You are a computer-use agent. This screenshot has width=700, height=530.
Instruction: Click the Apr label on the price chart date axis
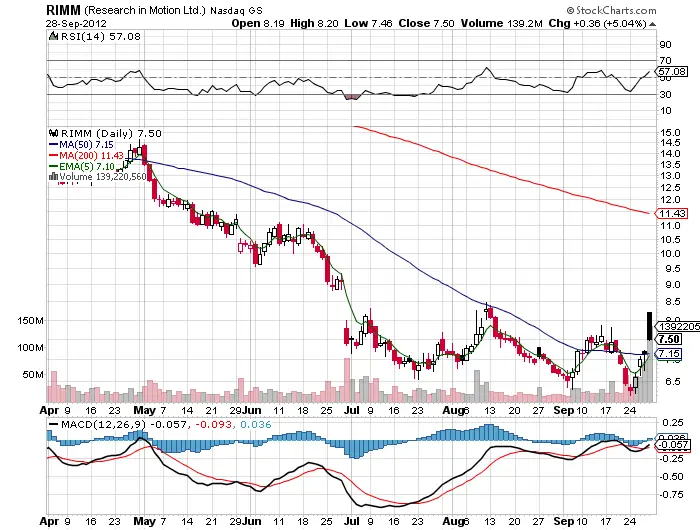pos(49,410)
